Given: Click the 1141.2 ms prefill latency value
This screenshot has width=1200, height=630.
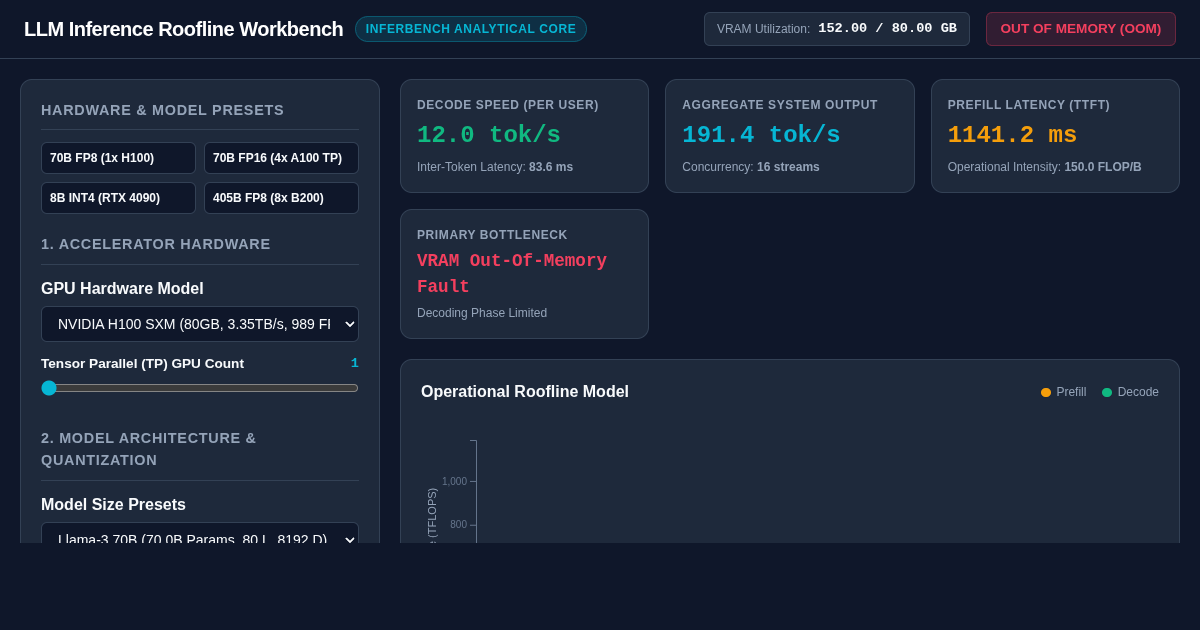Looking at the screenshot, I should 1012,135.
